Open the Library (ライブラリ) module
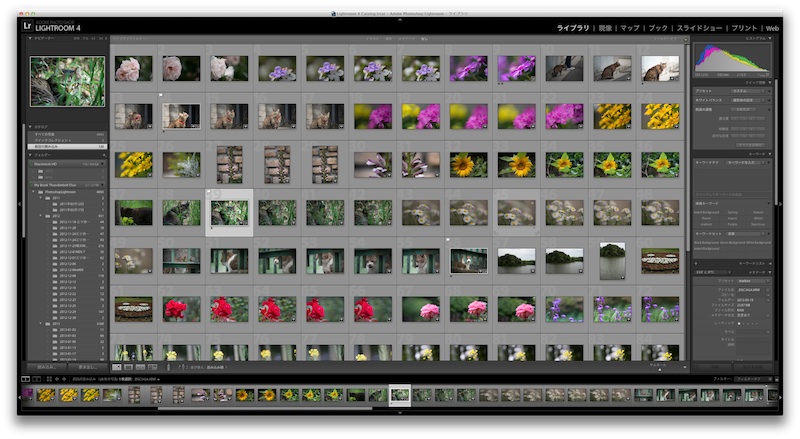 pos(572,28)
